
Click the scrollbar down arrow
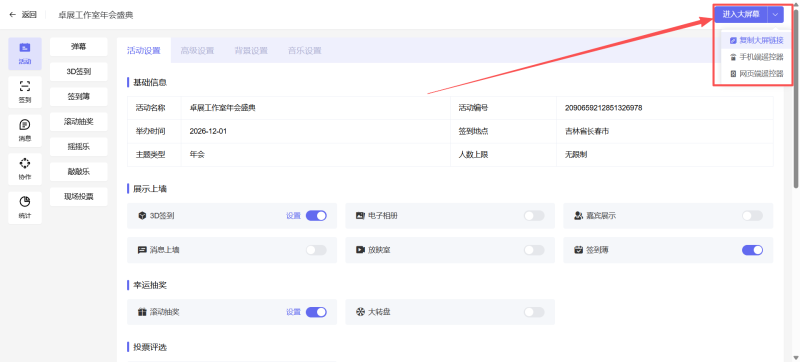pos(796,357)
